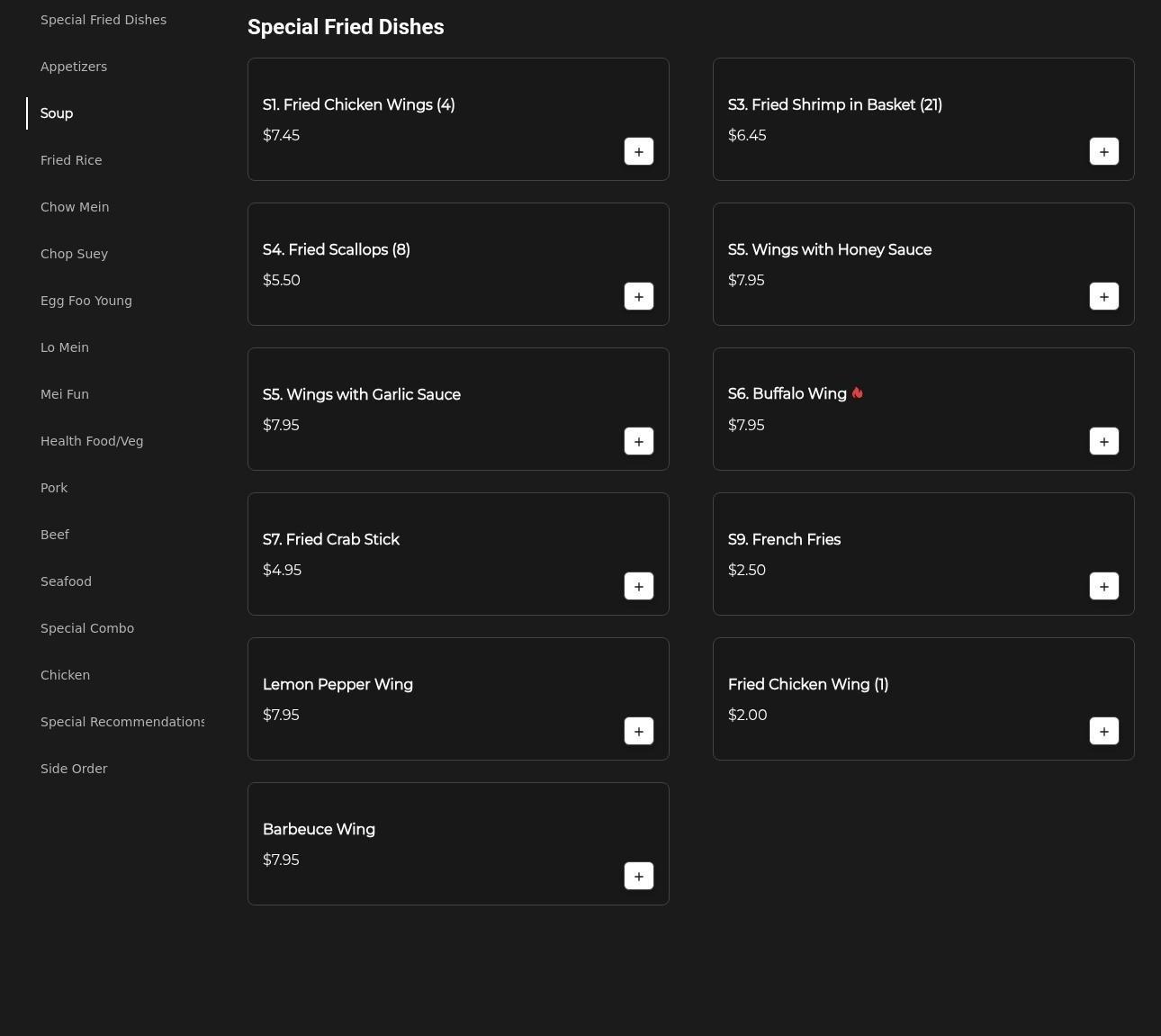Screen dimensions: 1161x1036
Task: Add S1. Fried Chicken Wings to order
Action: tap(638, 151)
